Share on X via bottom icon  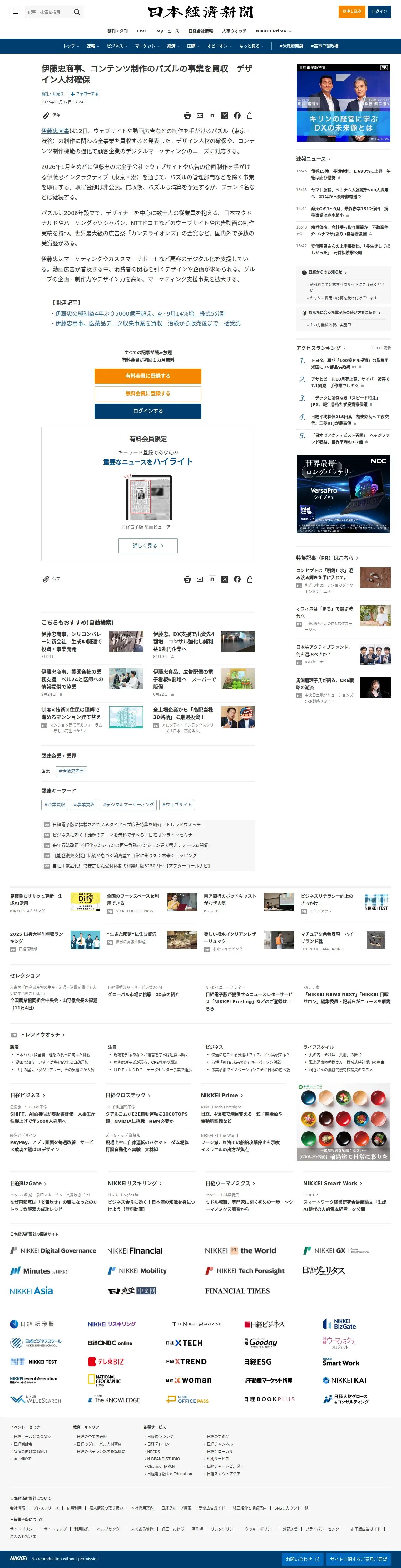pos(225,579)
